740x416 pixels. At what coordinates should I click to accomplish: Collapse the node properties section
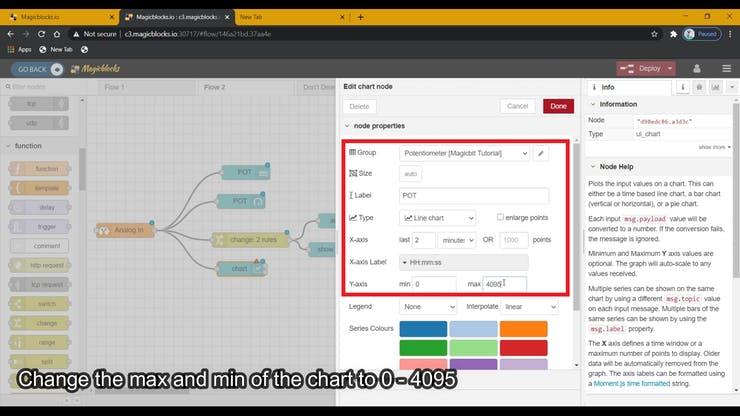coord(348,126)
